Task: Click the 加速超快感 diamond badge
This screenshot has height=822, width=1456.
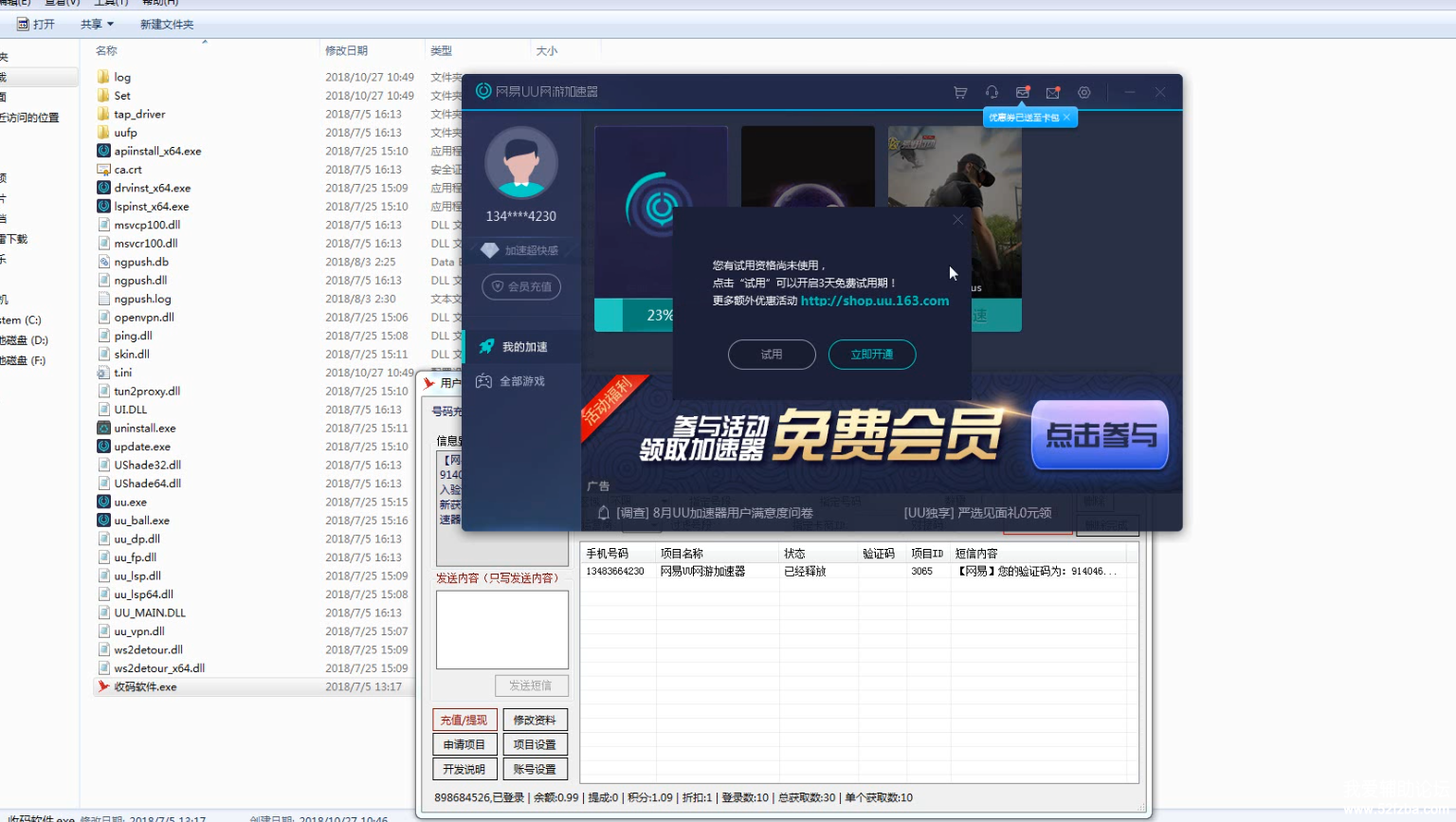Action: pyautogui.click(x=519, y=250)
